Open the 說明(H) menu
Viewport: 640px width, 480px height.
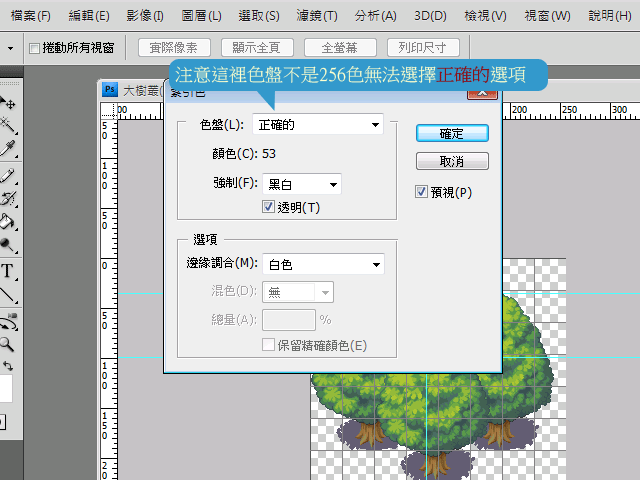click(x=610, y=16)
